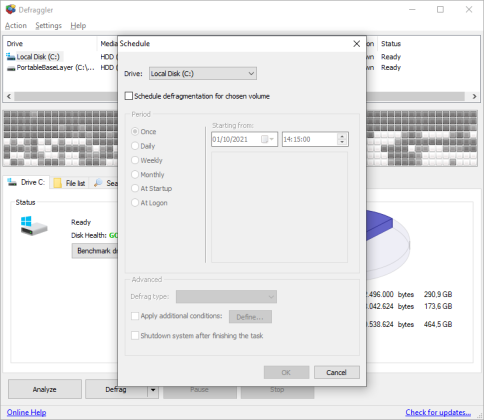Image resolution: width=484 pixels, height=420 pixels.
Task: Check Shutdown system after finishing the task
Action: coord(135,335)
